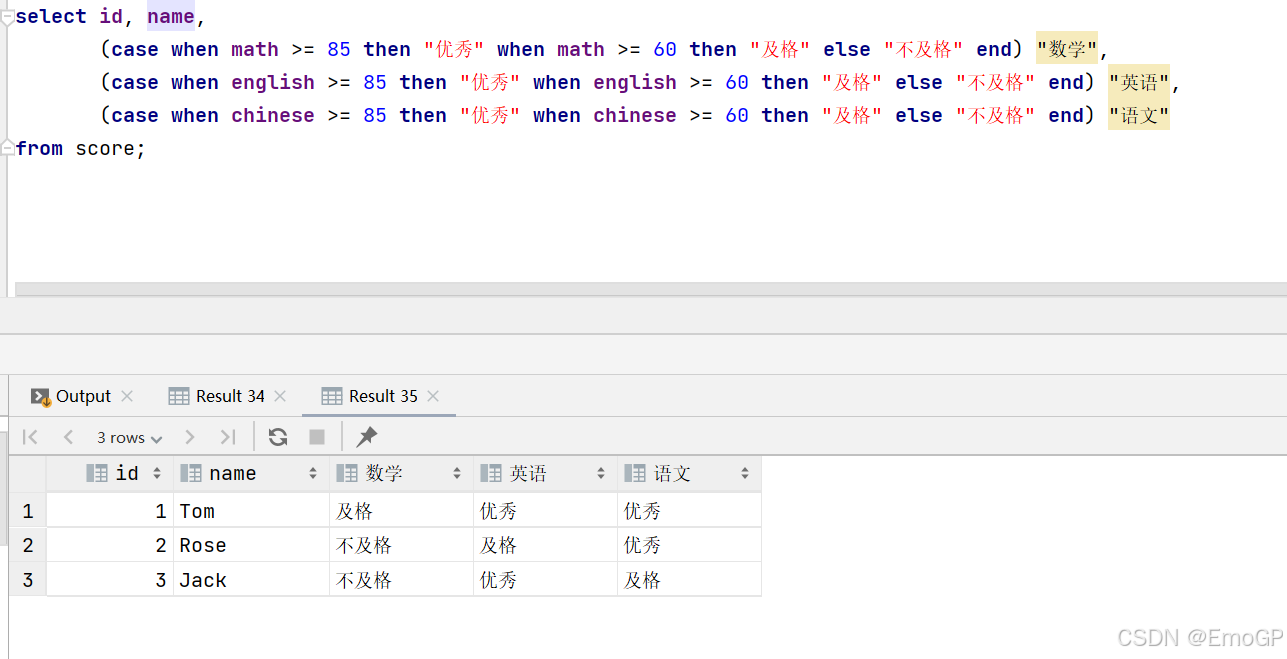
Task: Click the highlighted "英语" alias in the query
Action: [x=1139, y=82]
